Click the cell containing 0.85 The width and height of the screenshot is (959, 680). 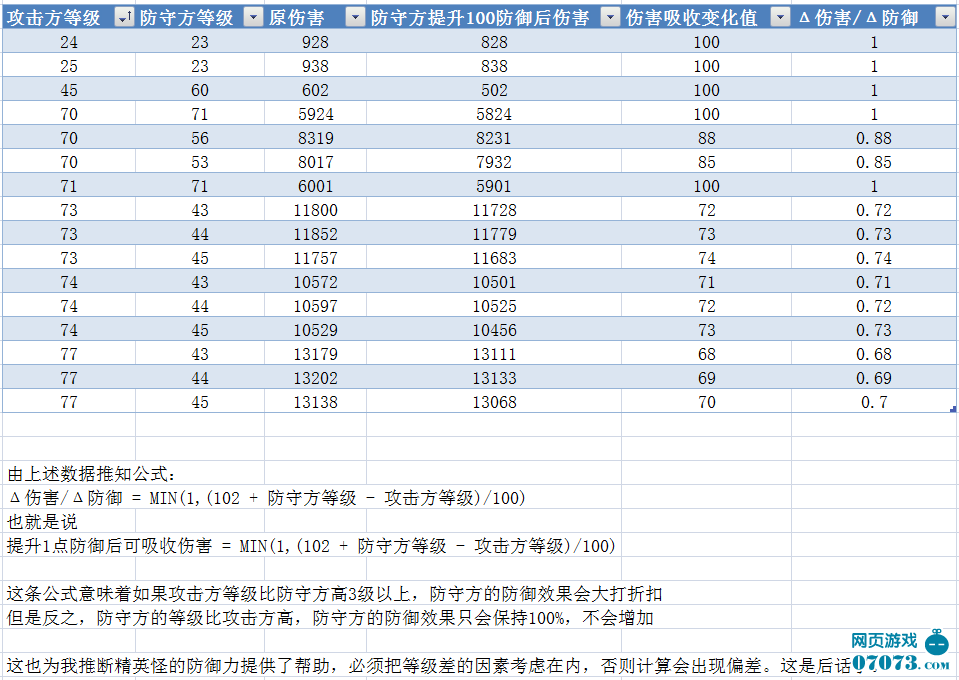[x=873, y=162]
